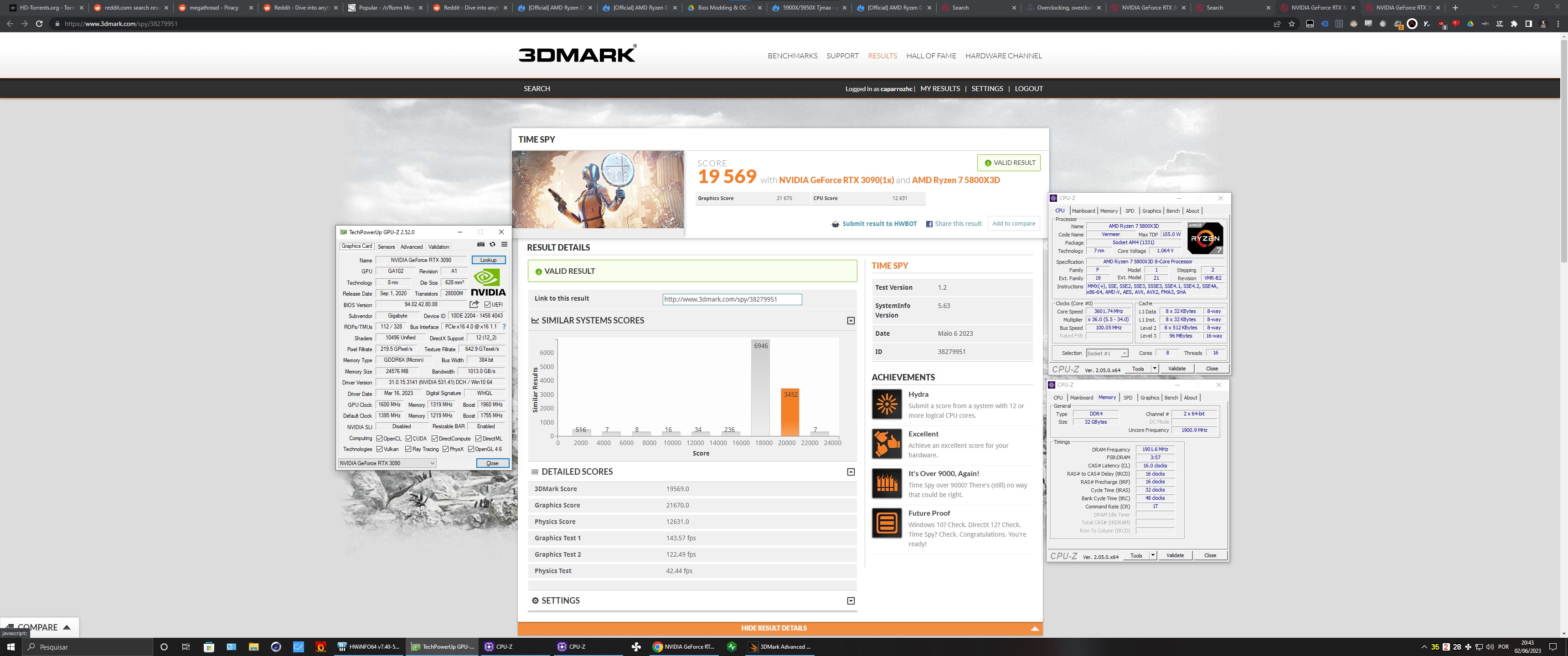Switch to HWiNFO64 in the taskbar
This screenshot has height=656, width=1568.
click(369, 647)
